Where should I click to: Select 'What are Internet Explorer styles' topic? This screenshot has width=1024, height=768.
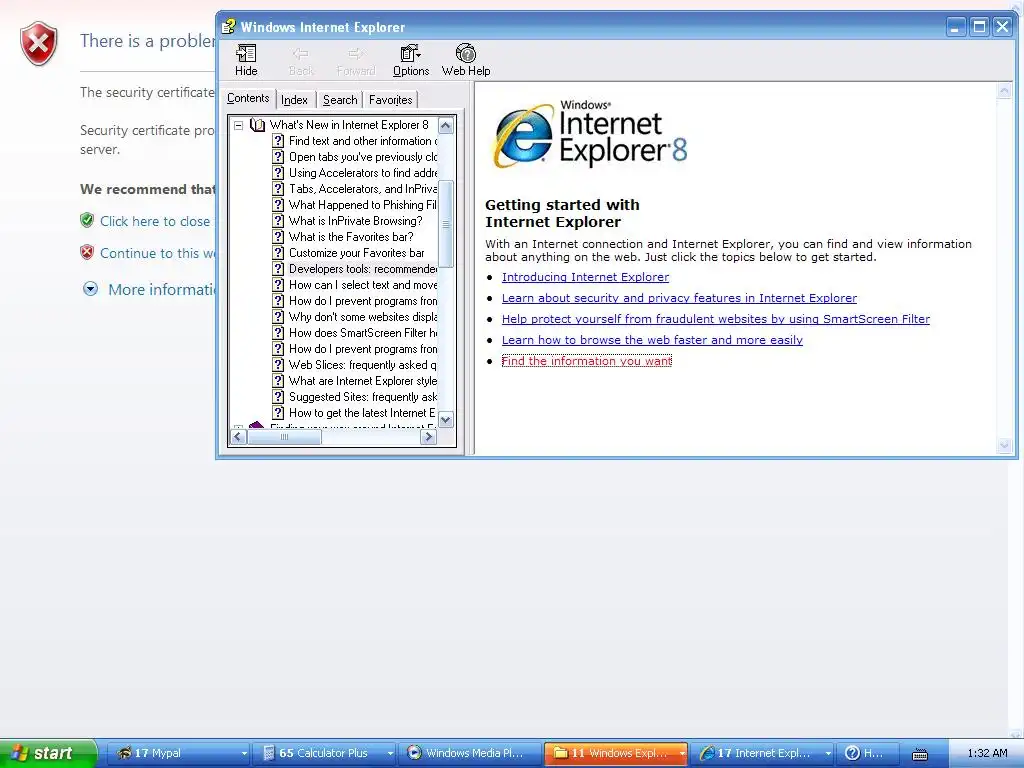click(363, 381)
